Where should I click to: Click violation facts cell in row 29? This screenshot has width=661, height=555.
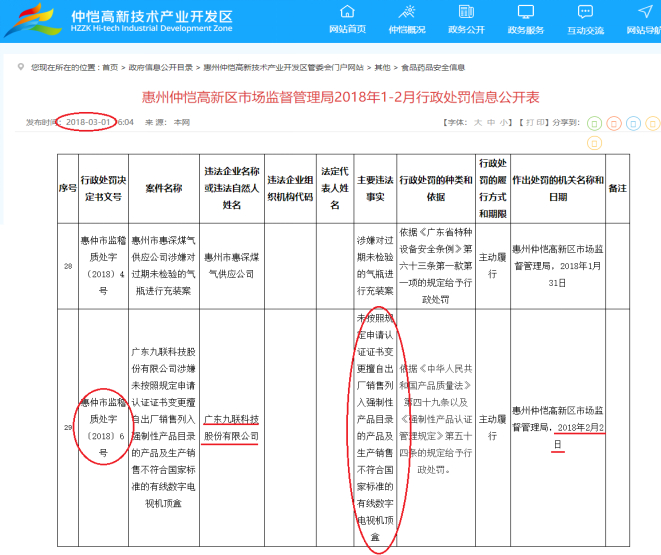375,427
